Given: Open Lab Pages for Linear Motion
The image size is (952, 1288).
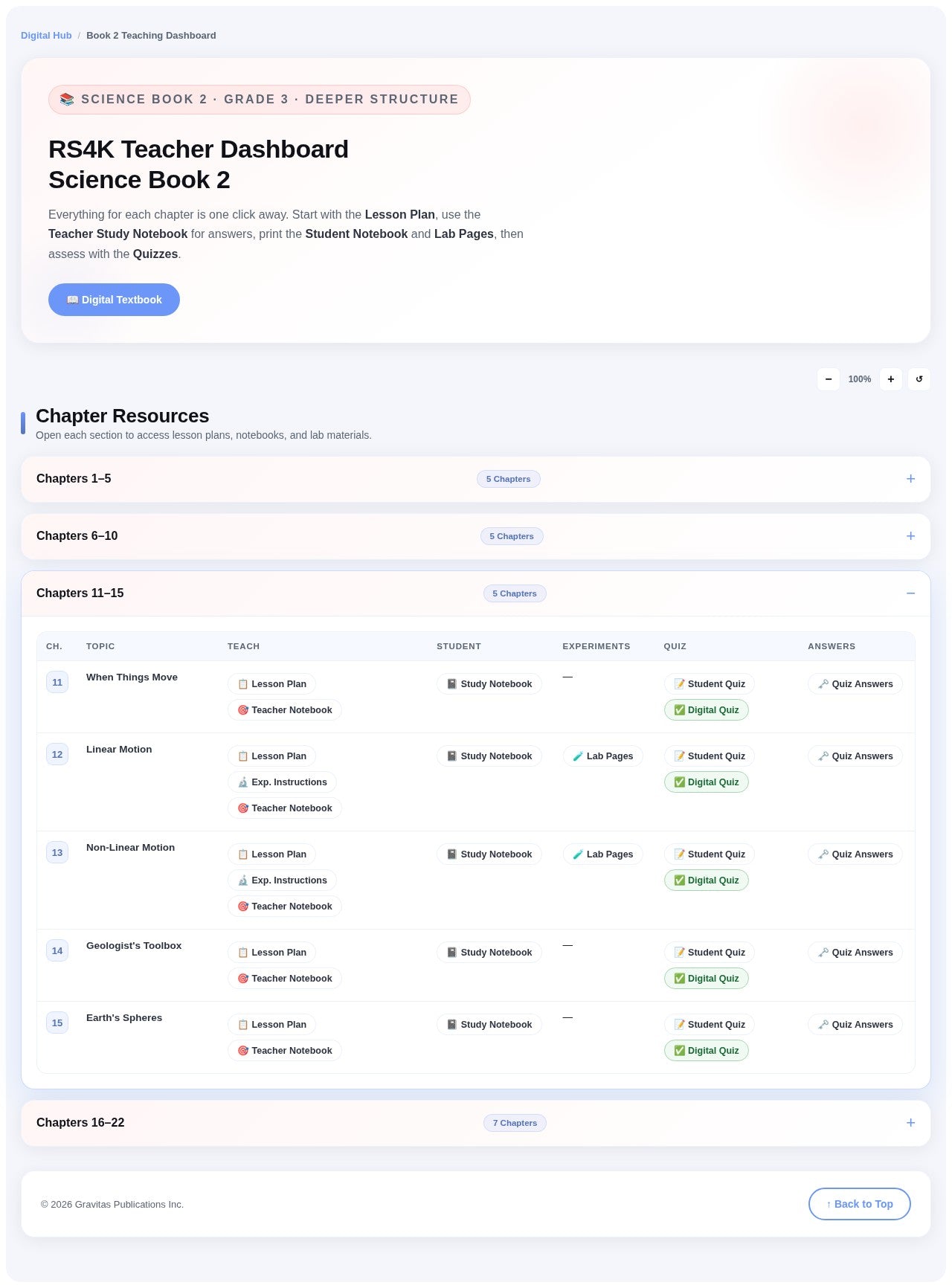Looking at the screenshot, I should pos(602,756).
